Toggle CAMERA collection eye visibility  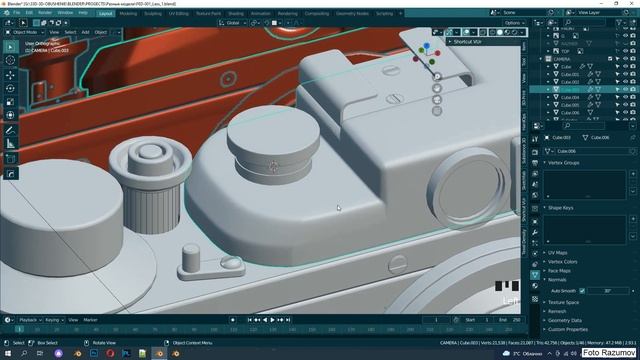click(625, 59)
